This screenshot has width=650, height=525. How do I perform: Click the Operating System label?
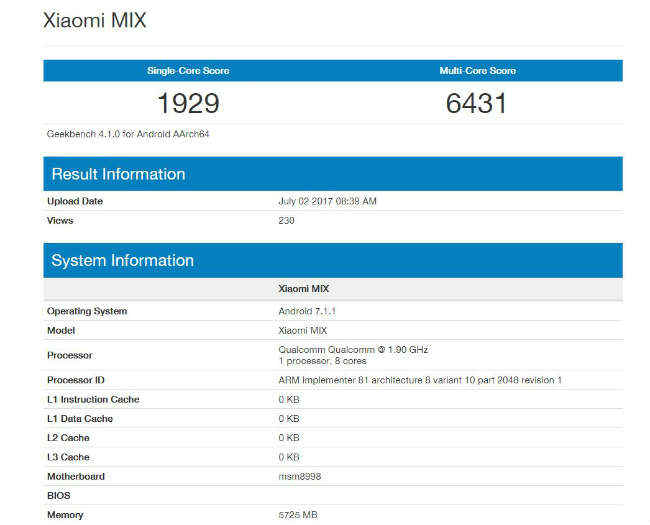[87, 311]
